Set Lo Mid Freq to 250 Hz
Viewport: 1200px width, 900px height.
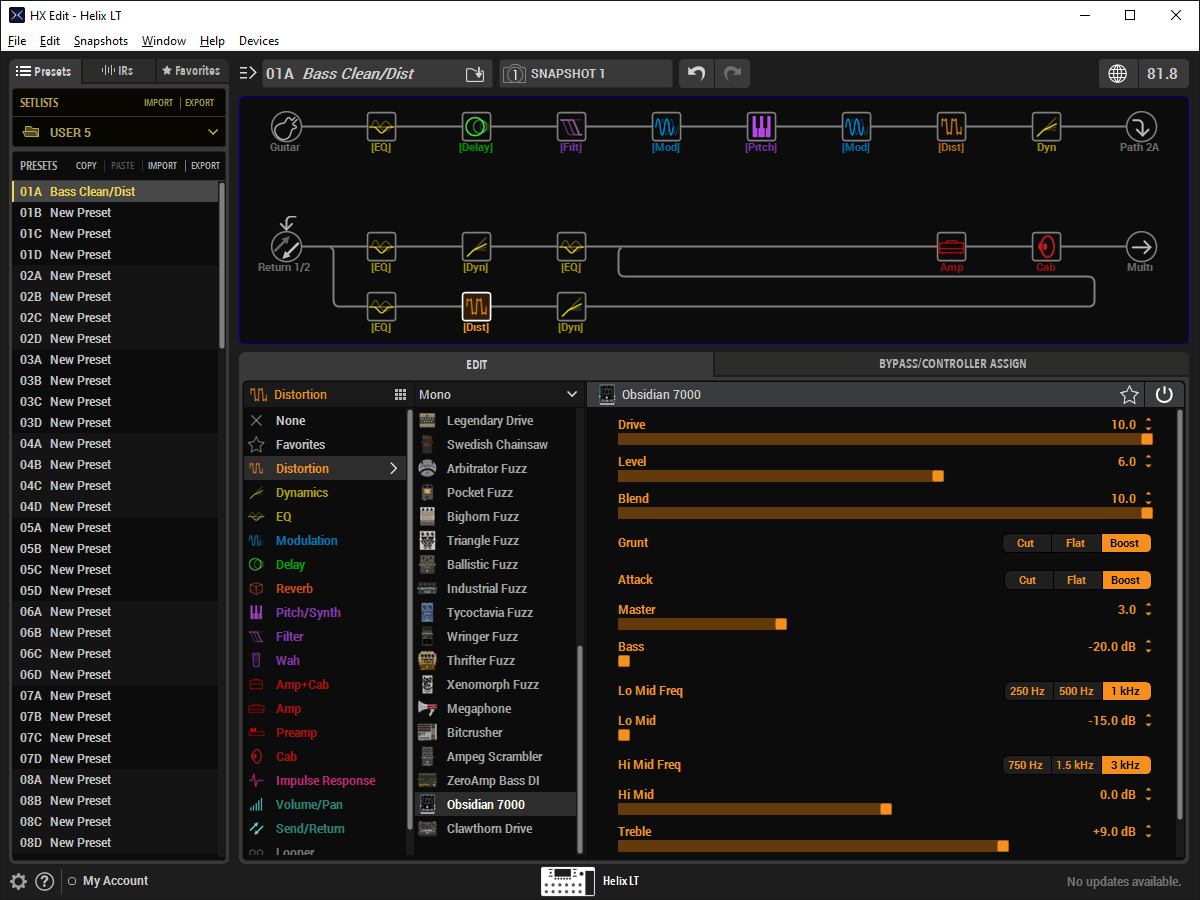[1027, 691]
